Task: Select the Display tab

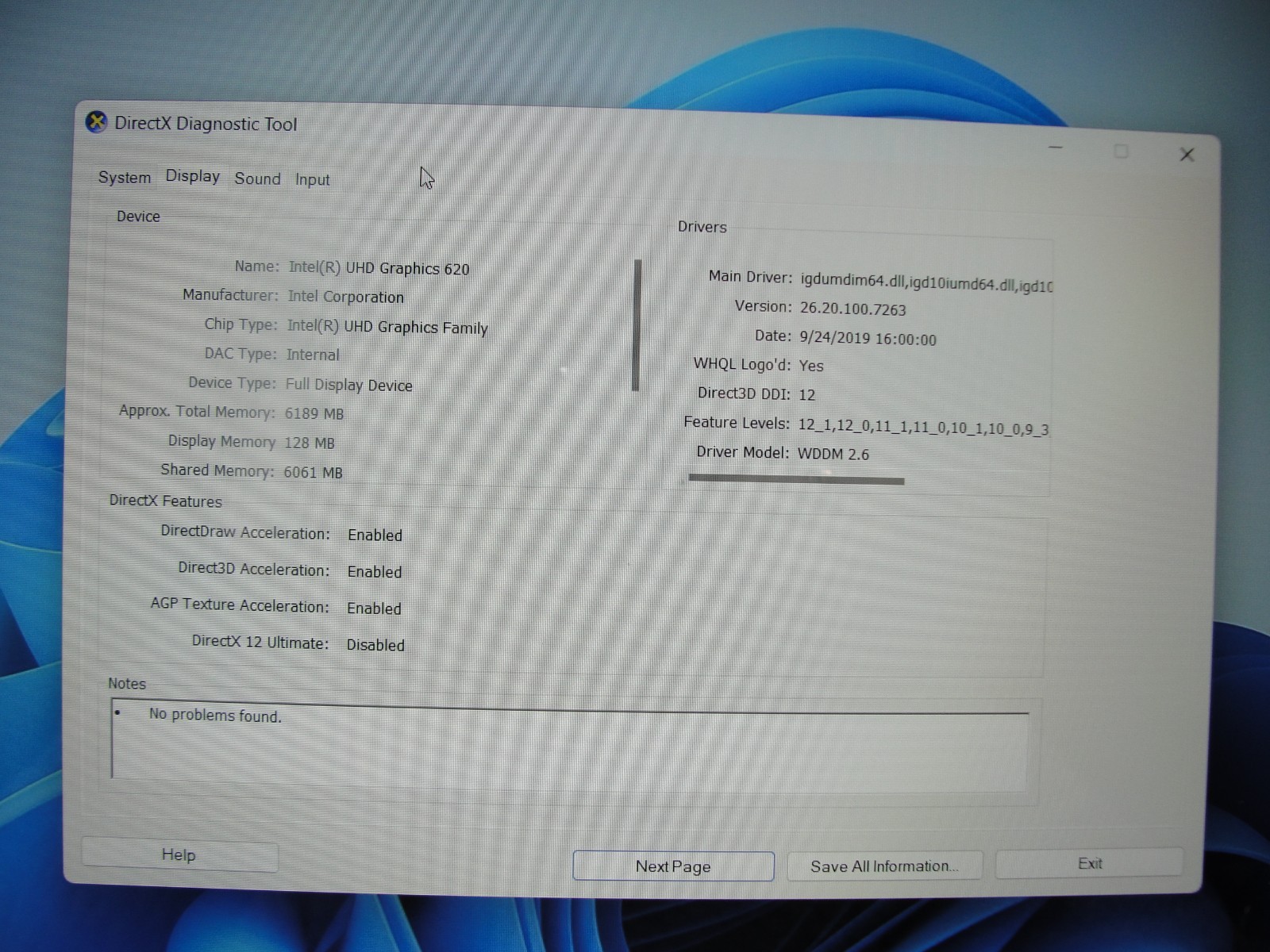Action: click(x=193, y=176)
